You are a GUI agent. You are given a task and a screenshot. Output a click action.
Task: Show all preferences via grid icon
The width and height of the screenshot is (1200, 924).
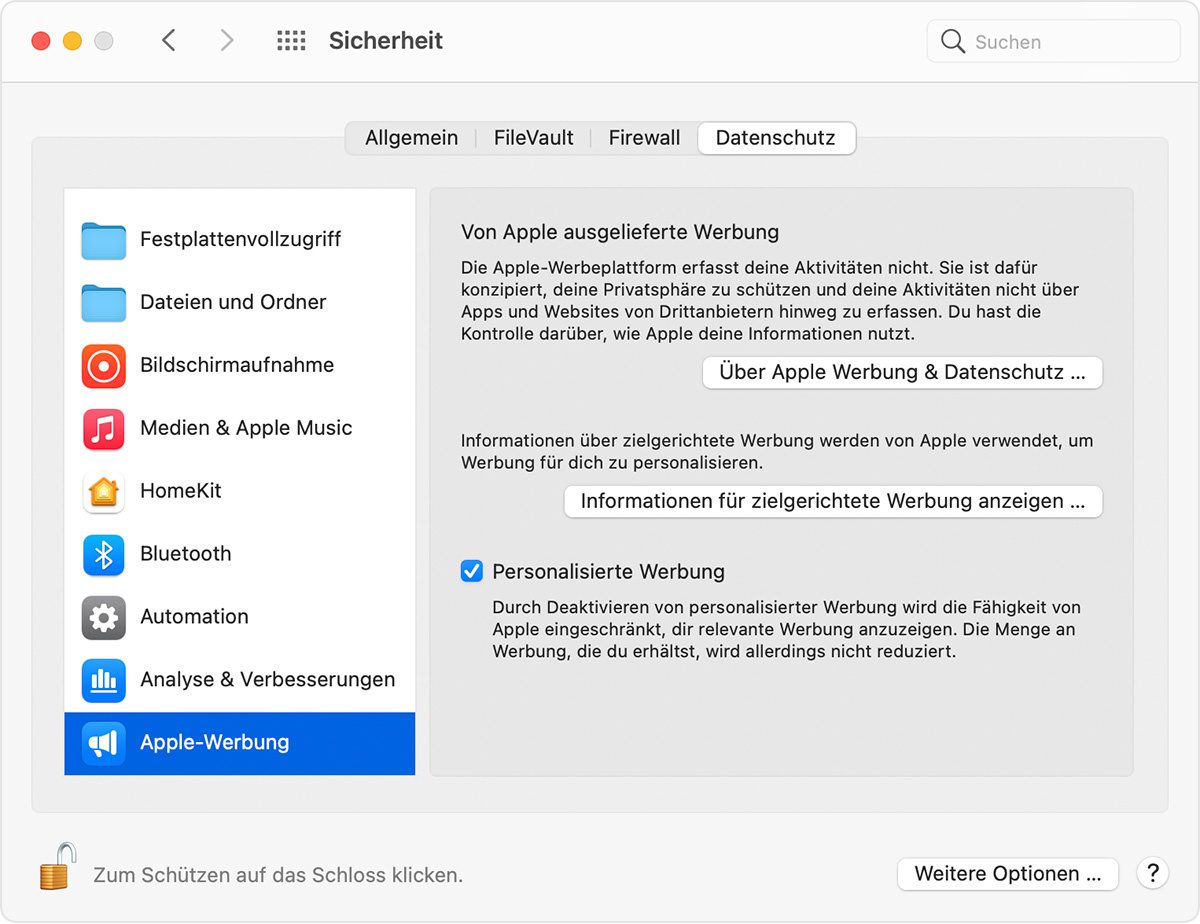(x=291, y=41)
